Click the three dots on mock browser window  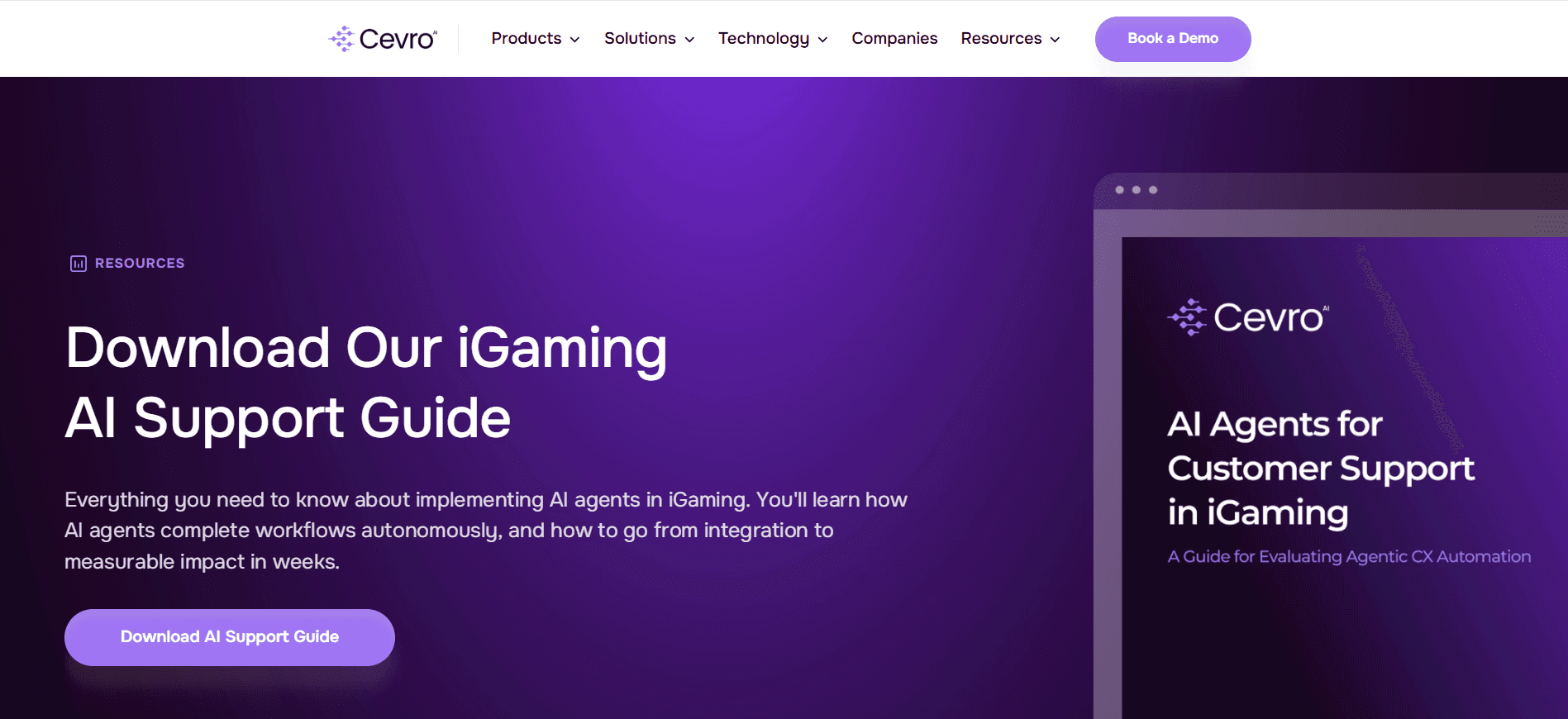pyautogui.click(x=1136, y=190)
